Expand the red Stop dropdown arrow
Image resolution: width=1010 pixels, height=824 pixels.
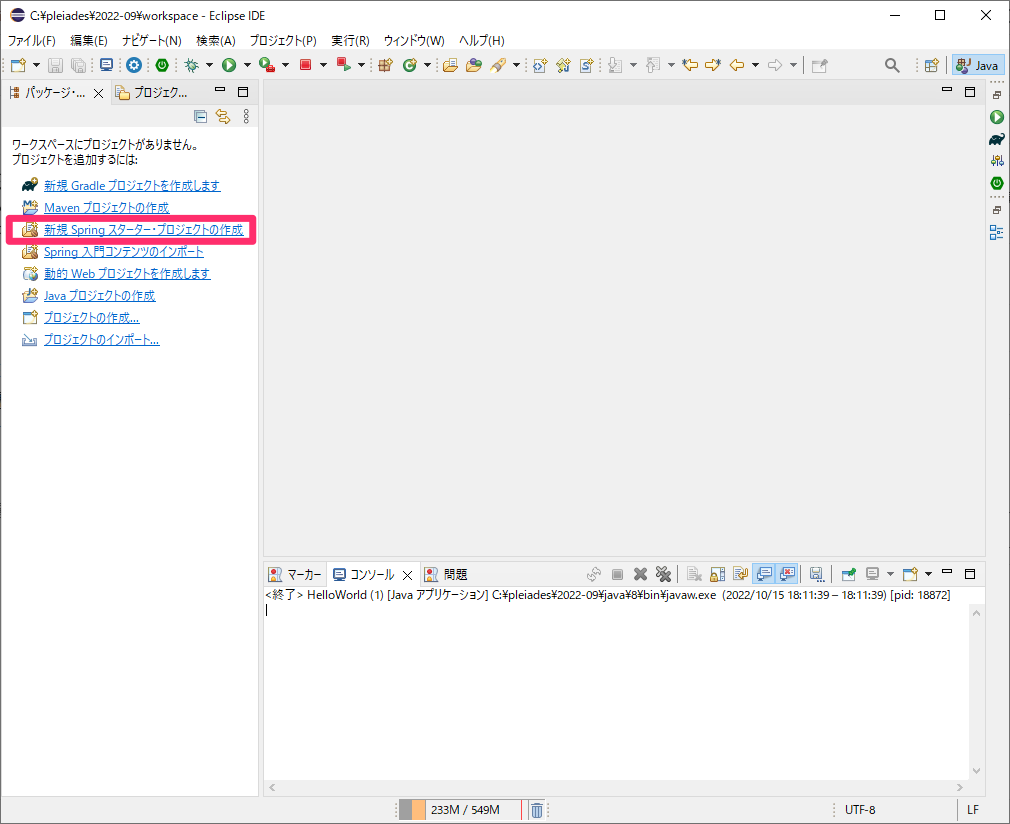[323, 65]
